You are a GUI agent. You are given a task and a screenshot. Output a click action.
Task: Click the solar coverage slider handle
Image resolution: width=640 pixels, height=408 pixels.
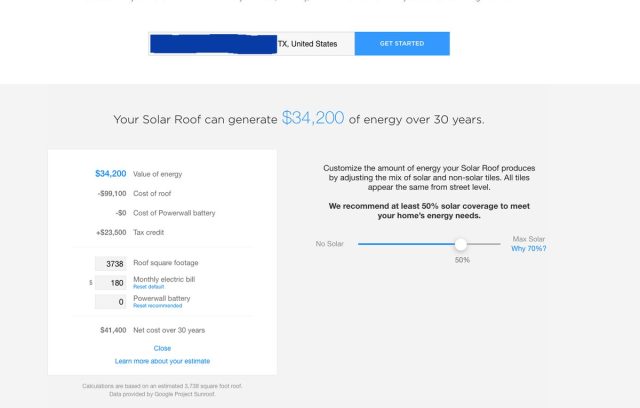pyautogui.click(x=461, y=244)
